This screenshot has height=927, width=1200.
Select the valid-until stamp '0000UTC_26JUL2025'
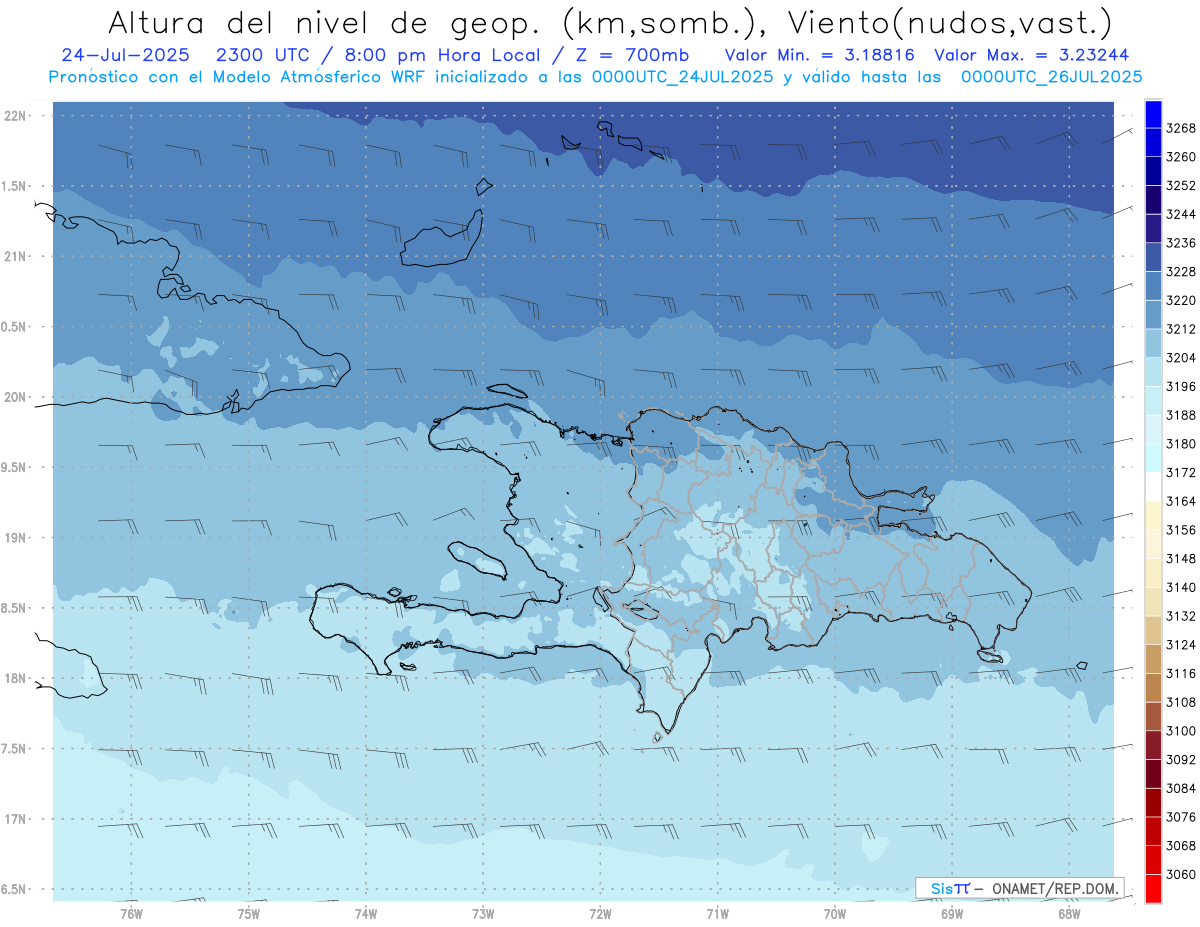[x=1051, y=76]
